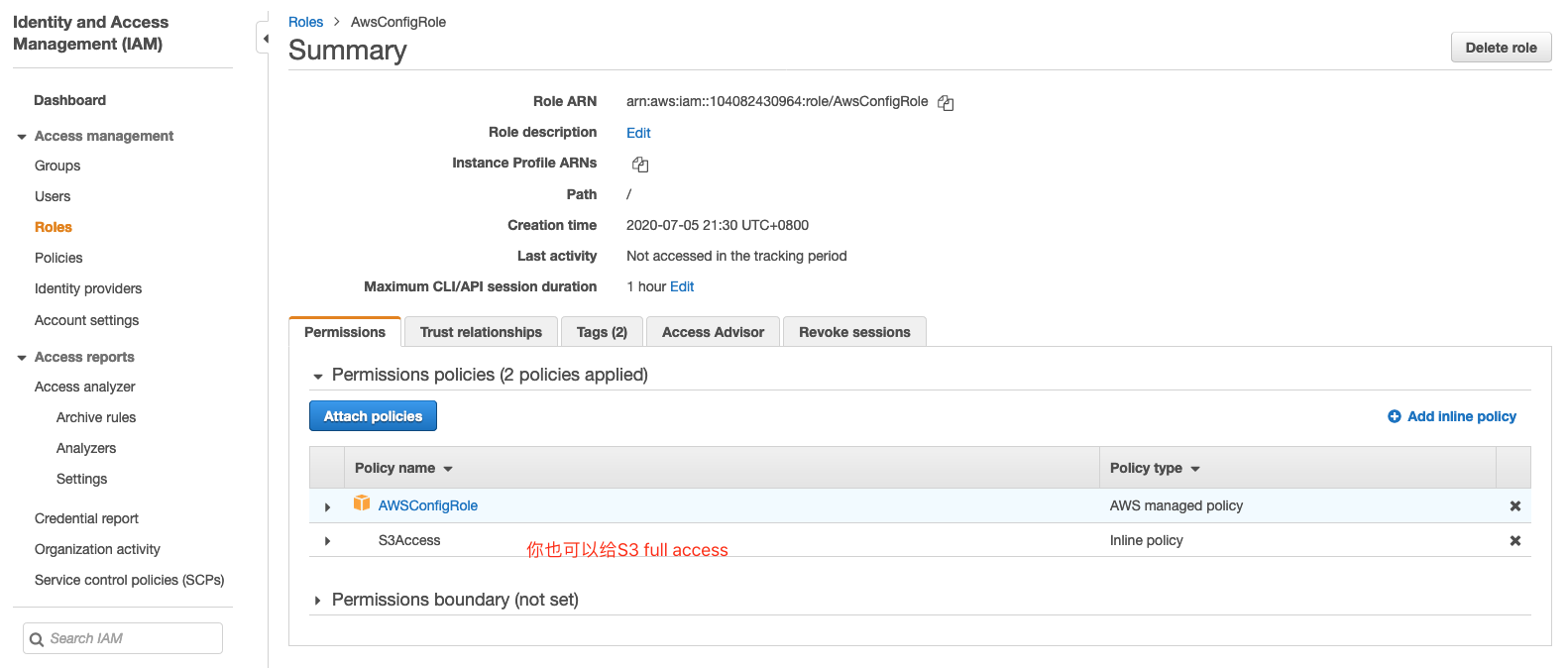Image resolution: width=1568 pixels, height=668 pixels.
Task: Click the AWSConfigRole orange policy box icon
Action: (x=362, y=503)
